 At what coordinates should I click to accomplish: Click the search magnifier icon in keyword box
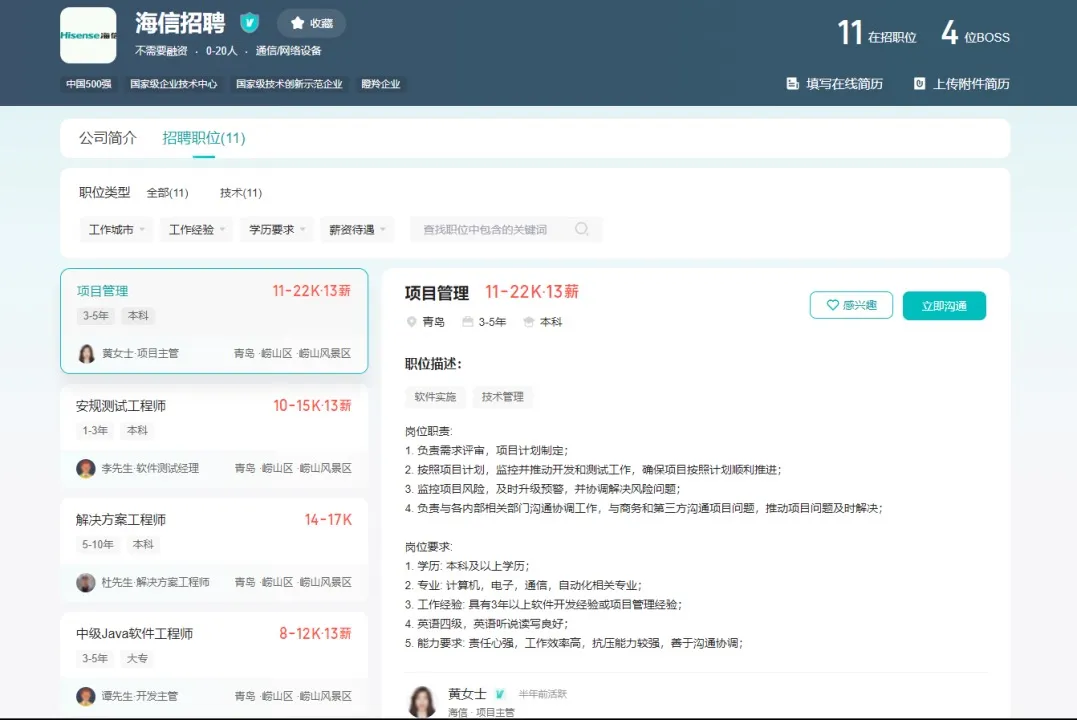coord(582,229)
